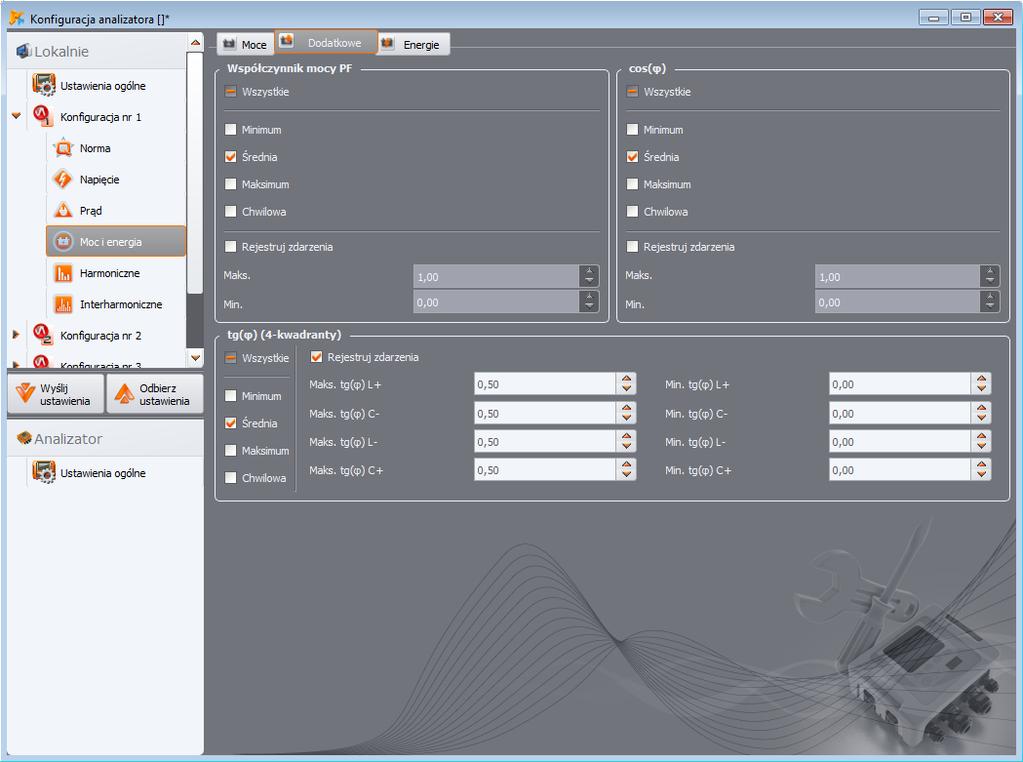The image size is (1023, 762).
Task: Enable Minimum in cos(φ) group
Action: 632,129
